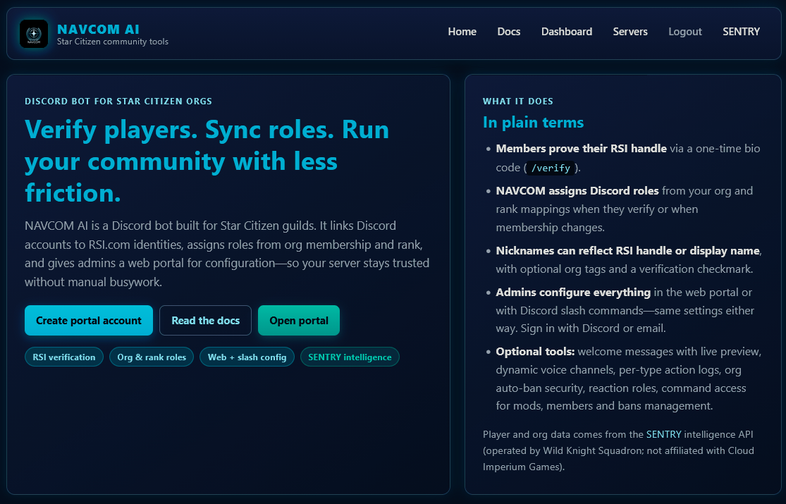Viewport: 786px width, 504px height.
Task: Open the SENTRY nav item in header
Action: [741, 32]
